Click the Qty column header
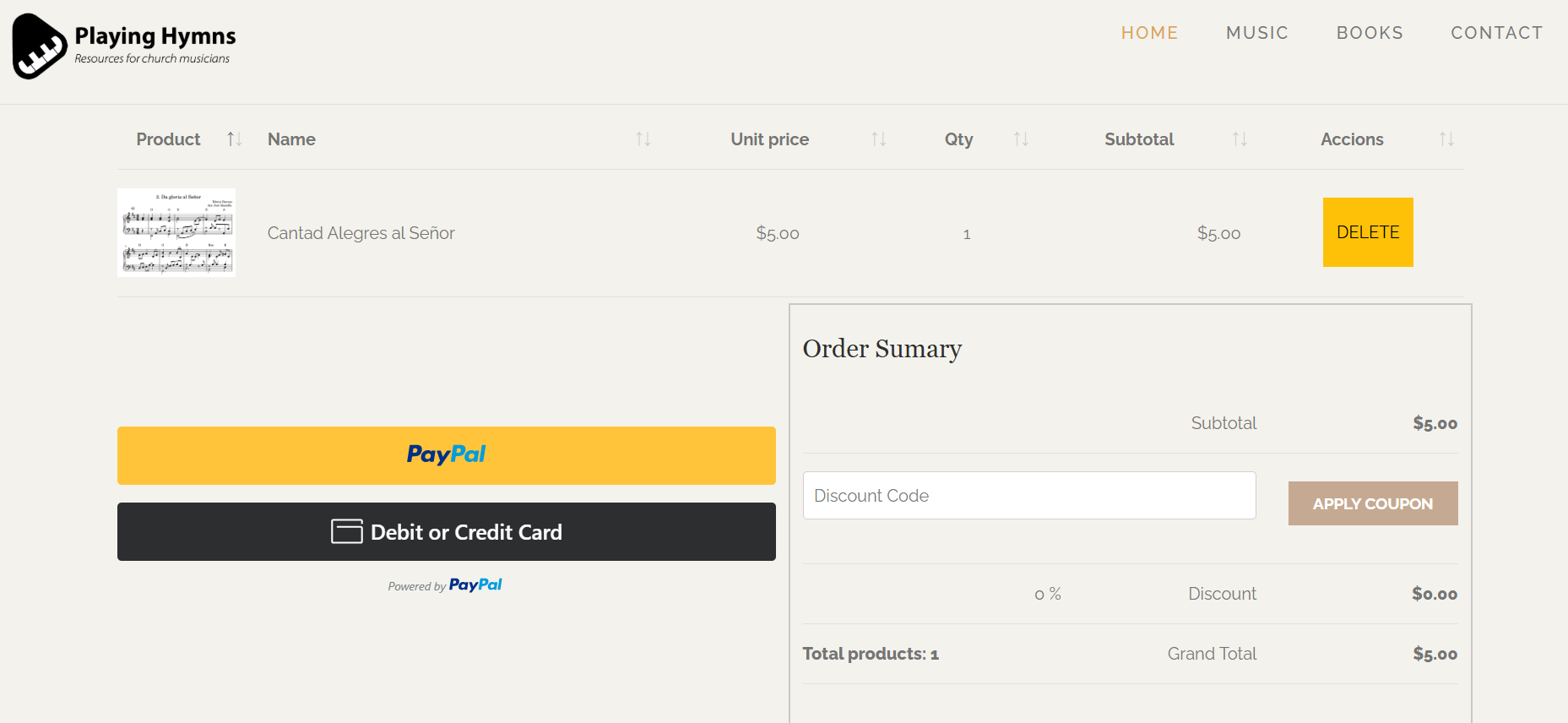The height and width of the screenshot is (723, 1568). click(959, 139)
